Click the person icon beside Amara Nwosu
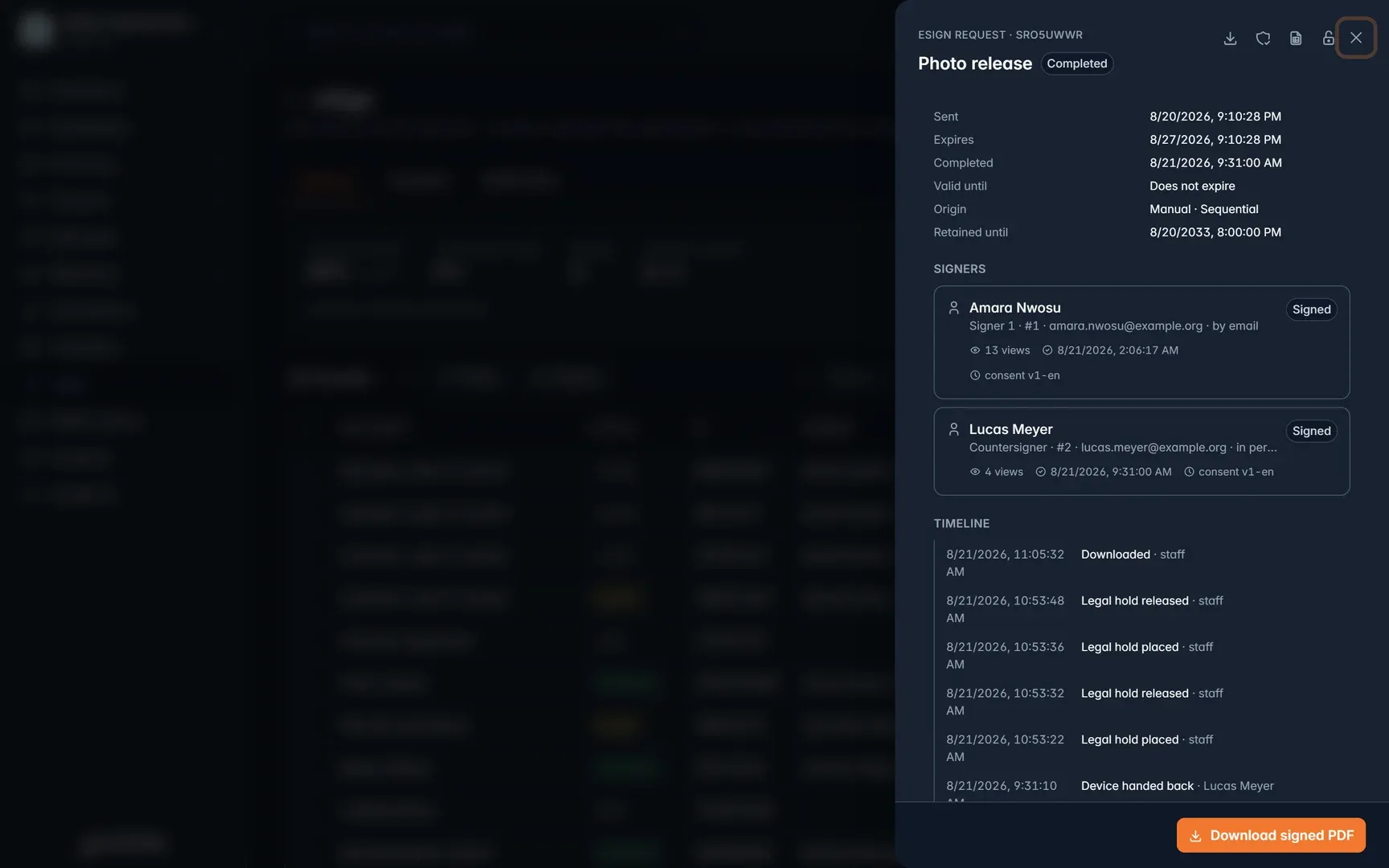This screenshot has width=1389, height=868. 953,308
